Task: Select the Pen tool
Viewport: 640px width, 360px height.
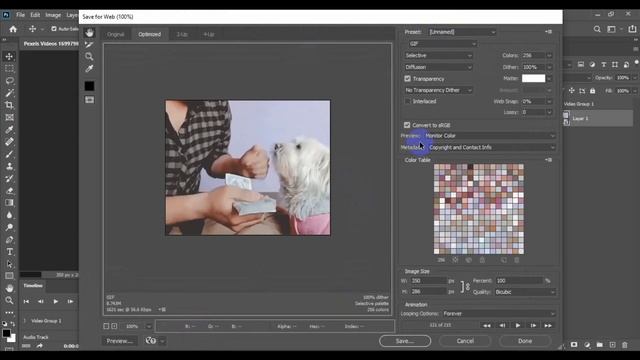Action: click(x=9, y=240)
